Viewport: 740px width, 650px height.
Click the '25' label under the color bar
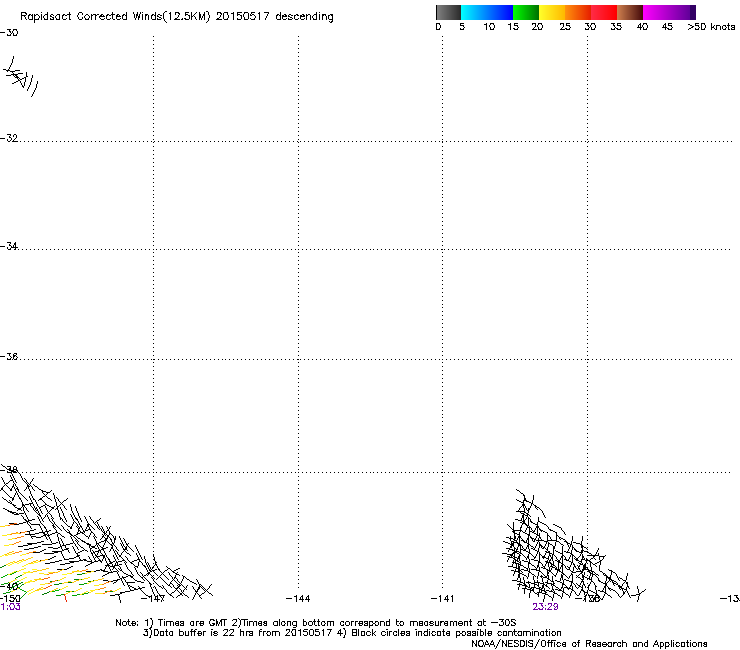[x=565, y=27]
